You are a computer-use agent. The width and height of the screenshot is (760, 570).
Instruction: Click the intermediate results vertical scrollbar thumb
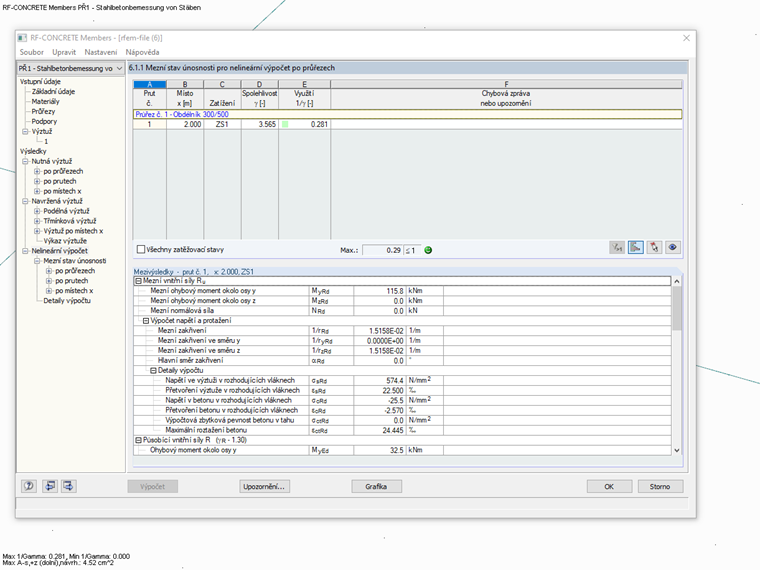click(677, 308)
